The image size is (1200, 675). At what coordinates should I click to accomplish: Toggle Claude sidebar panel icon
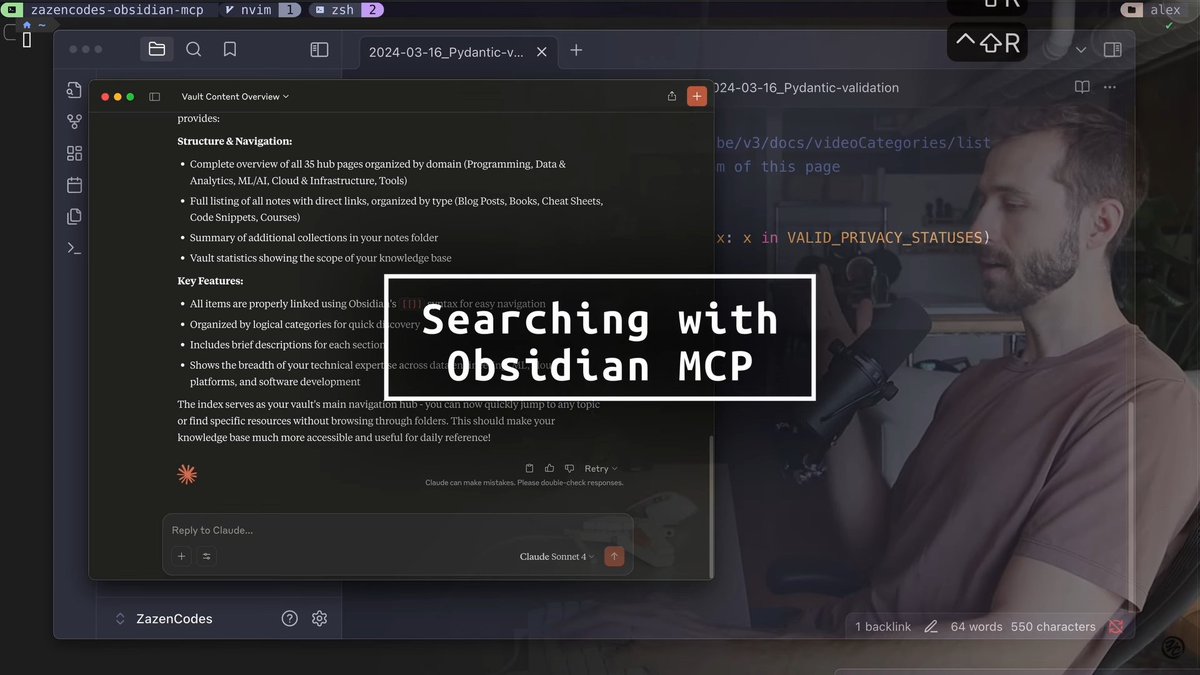(x=155, y=97)
